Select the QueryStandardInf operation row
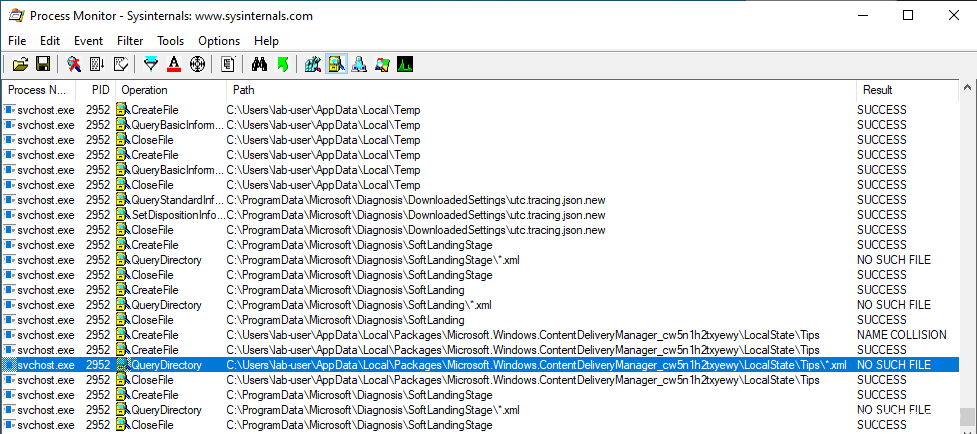This screenshot has height=434, width=977. point(480,200)
